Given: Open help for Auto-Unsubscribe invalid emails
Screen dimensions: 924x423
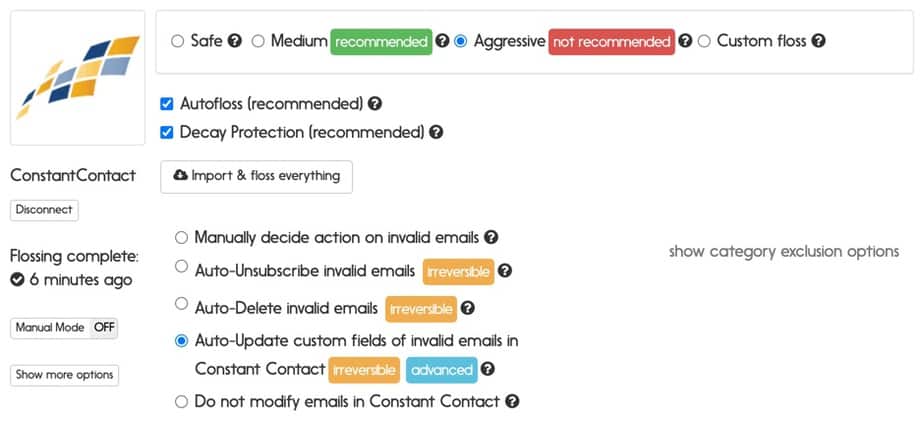Looking at the screenshot, I should pyautogui.click(x=504, y=270).
